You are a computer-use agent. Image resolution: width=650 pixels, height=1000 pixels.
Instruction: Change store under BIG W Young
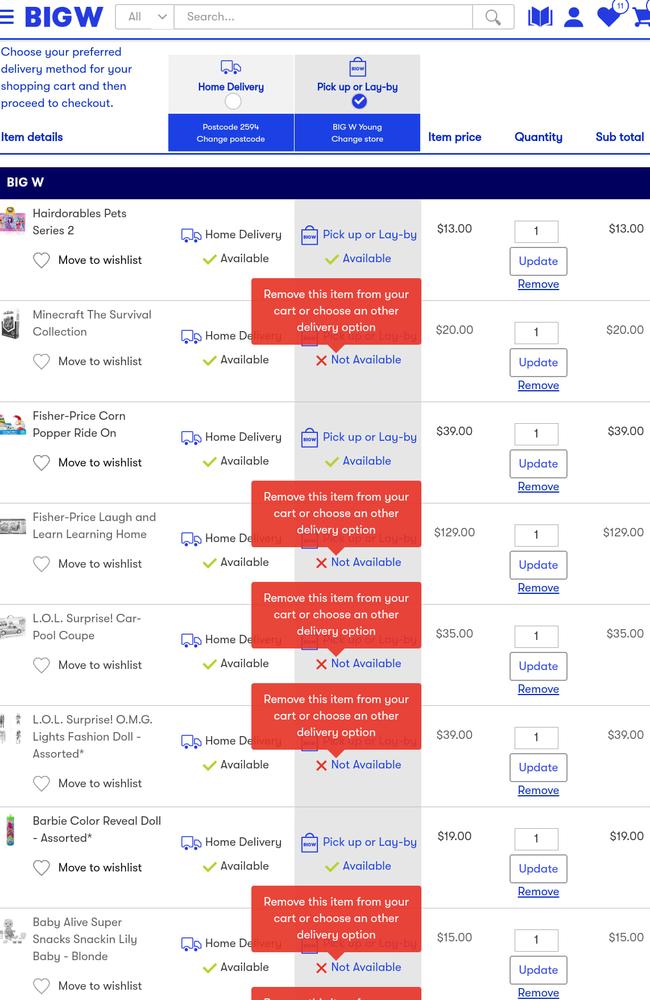click(357, 139)
